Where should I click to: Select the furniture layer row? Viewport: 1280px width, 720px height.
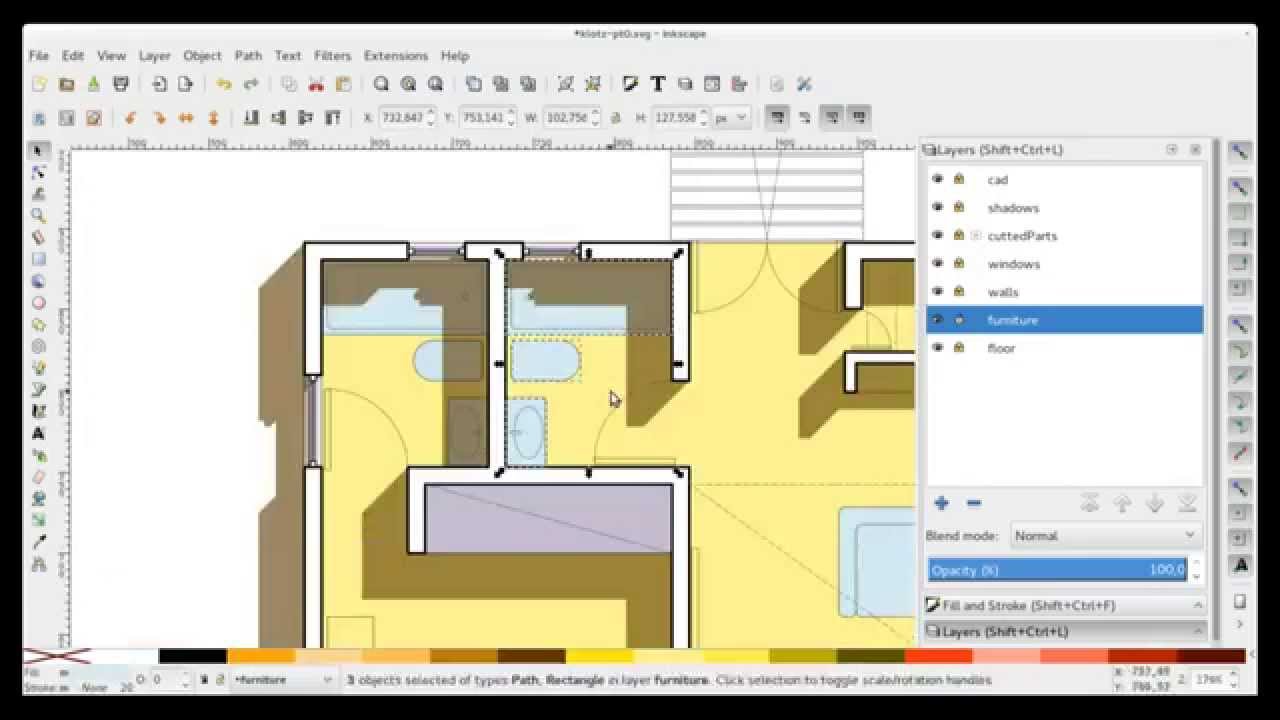1065,320
